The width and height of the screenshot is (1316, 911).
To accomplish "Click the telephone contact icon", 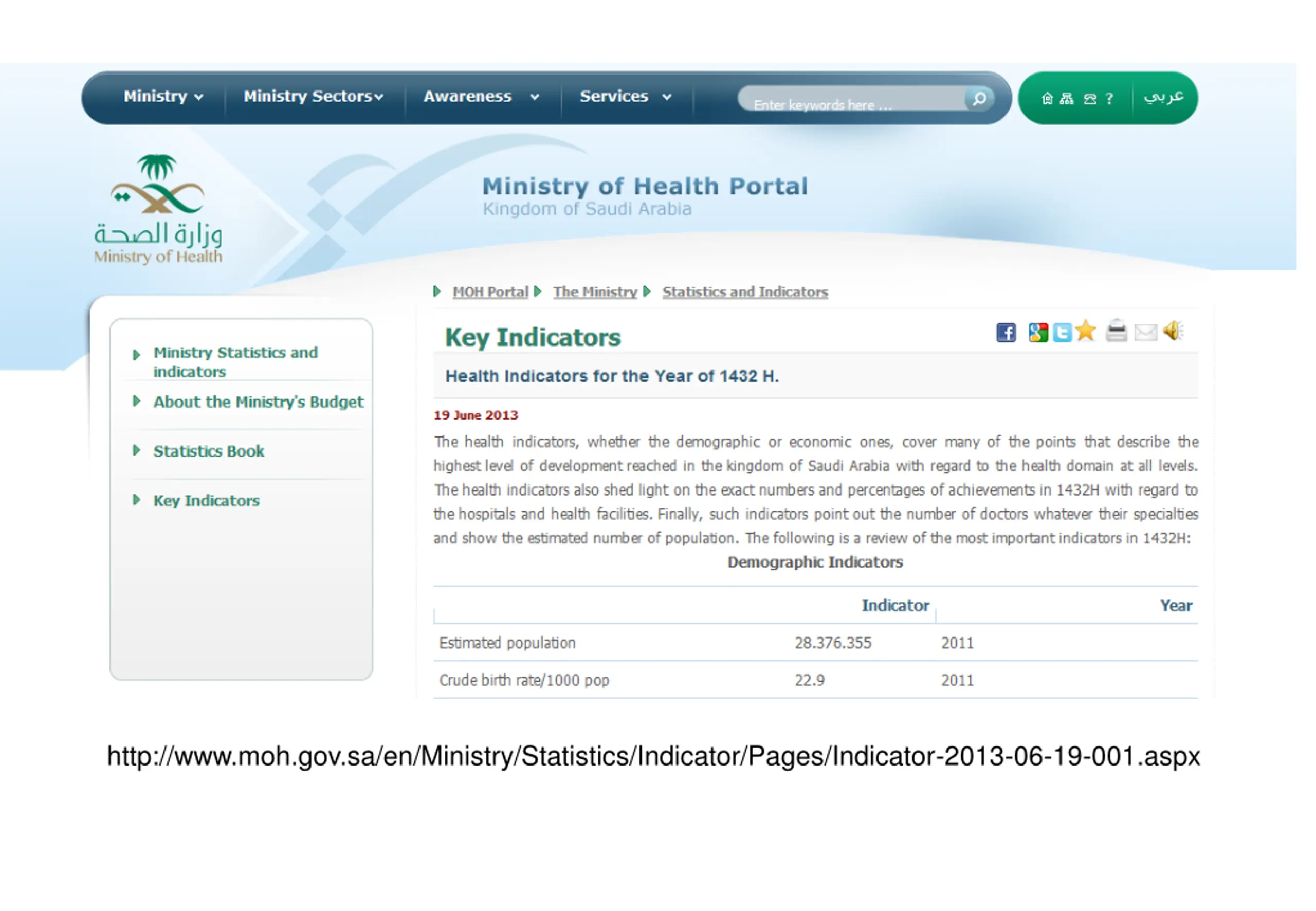I will tap(1089, 99).
